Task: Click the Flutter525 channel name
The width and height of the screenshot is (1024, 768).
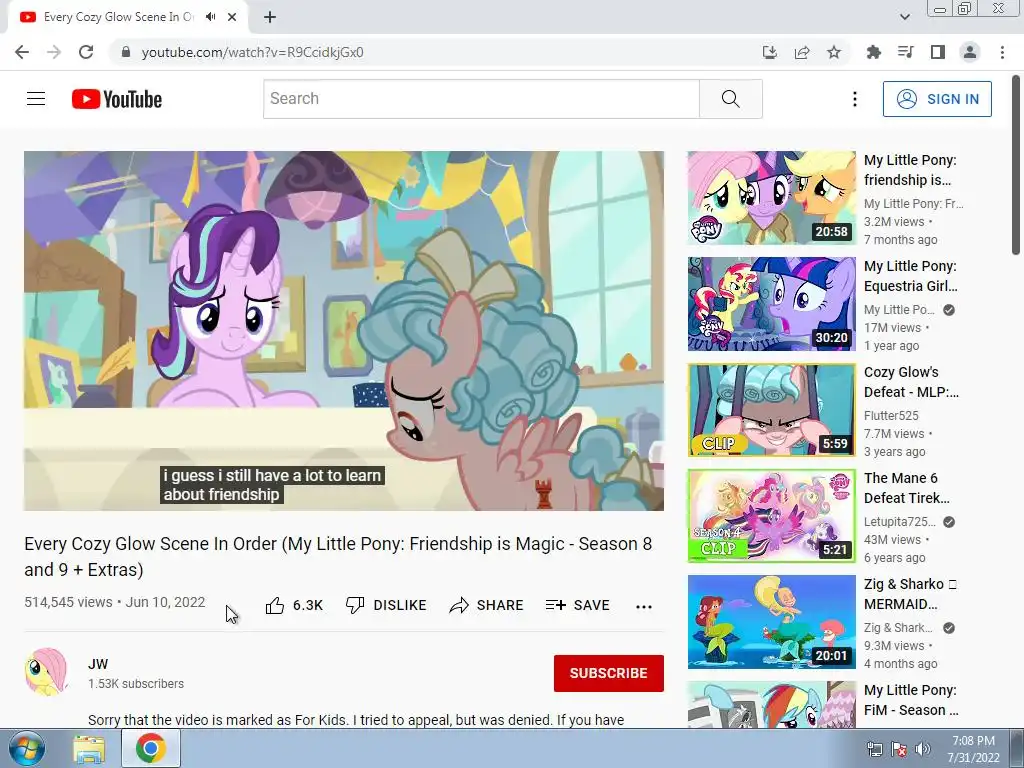Action: (891, 415)
